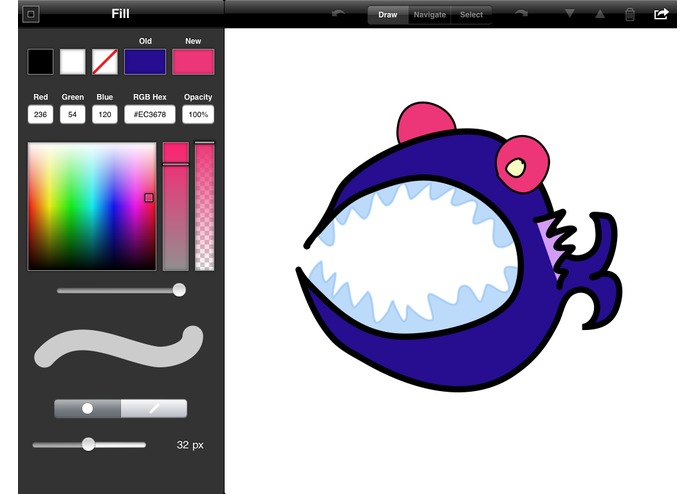Click the gray brush stroke preview
Screen dimensions: 695x494
coord(119,347)
